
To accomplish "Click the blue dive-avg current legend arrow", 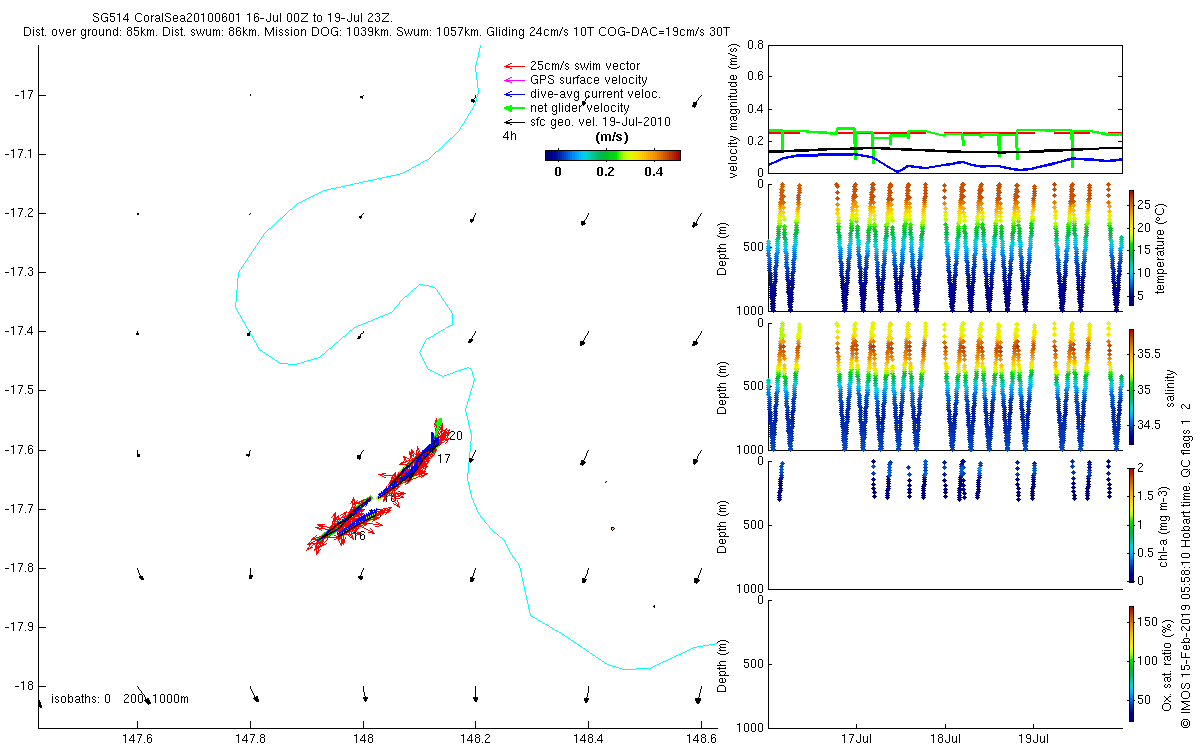I will [514, 94].
